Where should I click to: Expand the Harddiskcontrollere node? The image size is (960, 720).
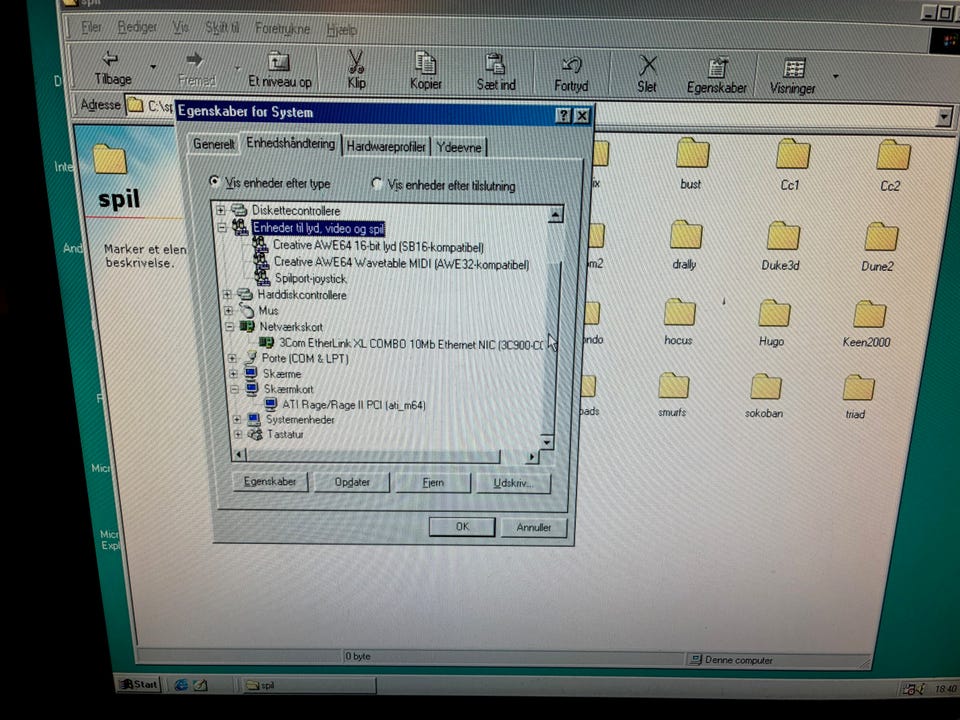click(x=227, y=294)
